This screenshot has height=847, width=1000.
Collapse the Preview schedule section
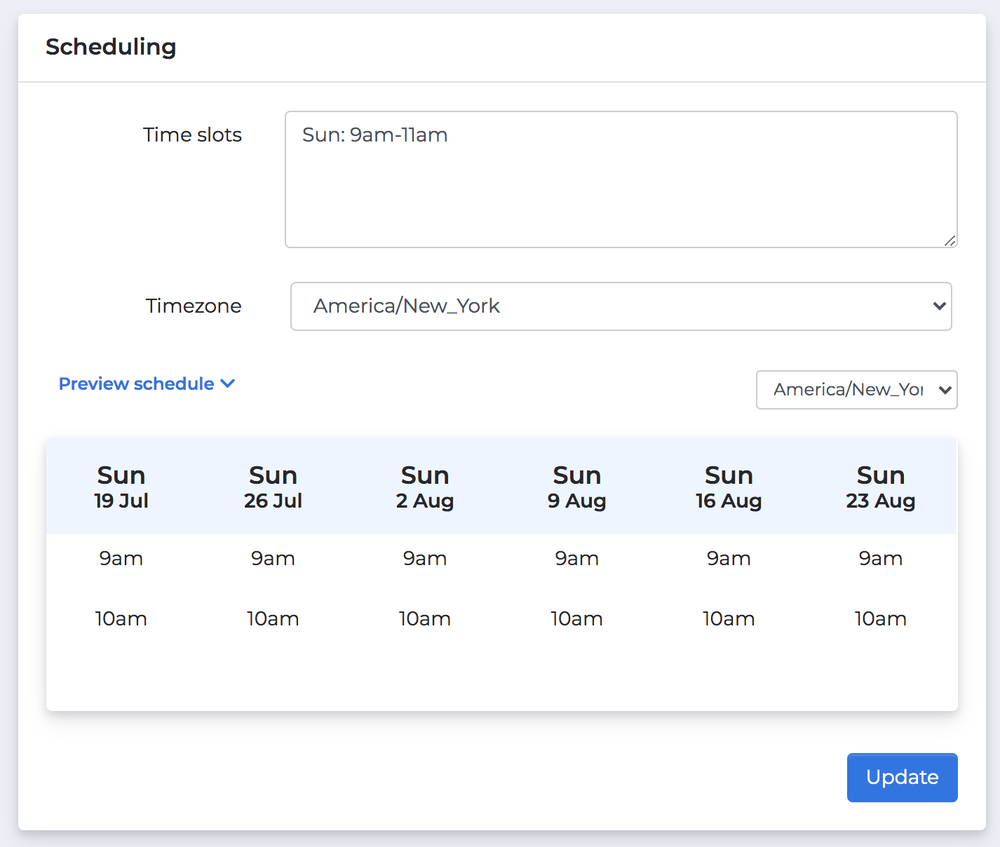[136, 383]
